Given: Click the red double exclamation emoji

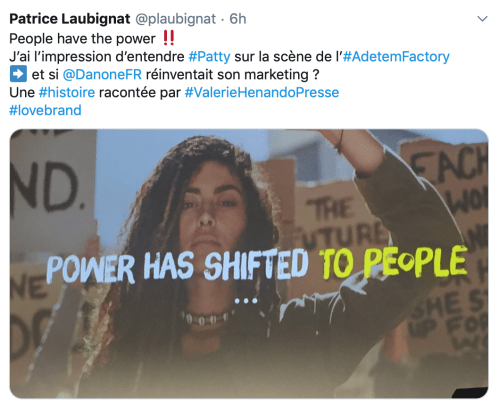Looking at the screenshot, I should (168, 38).
